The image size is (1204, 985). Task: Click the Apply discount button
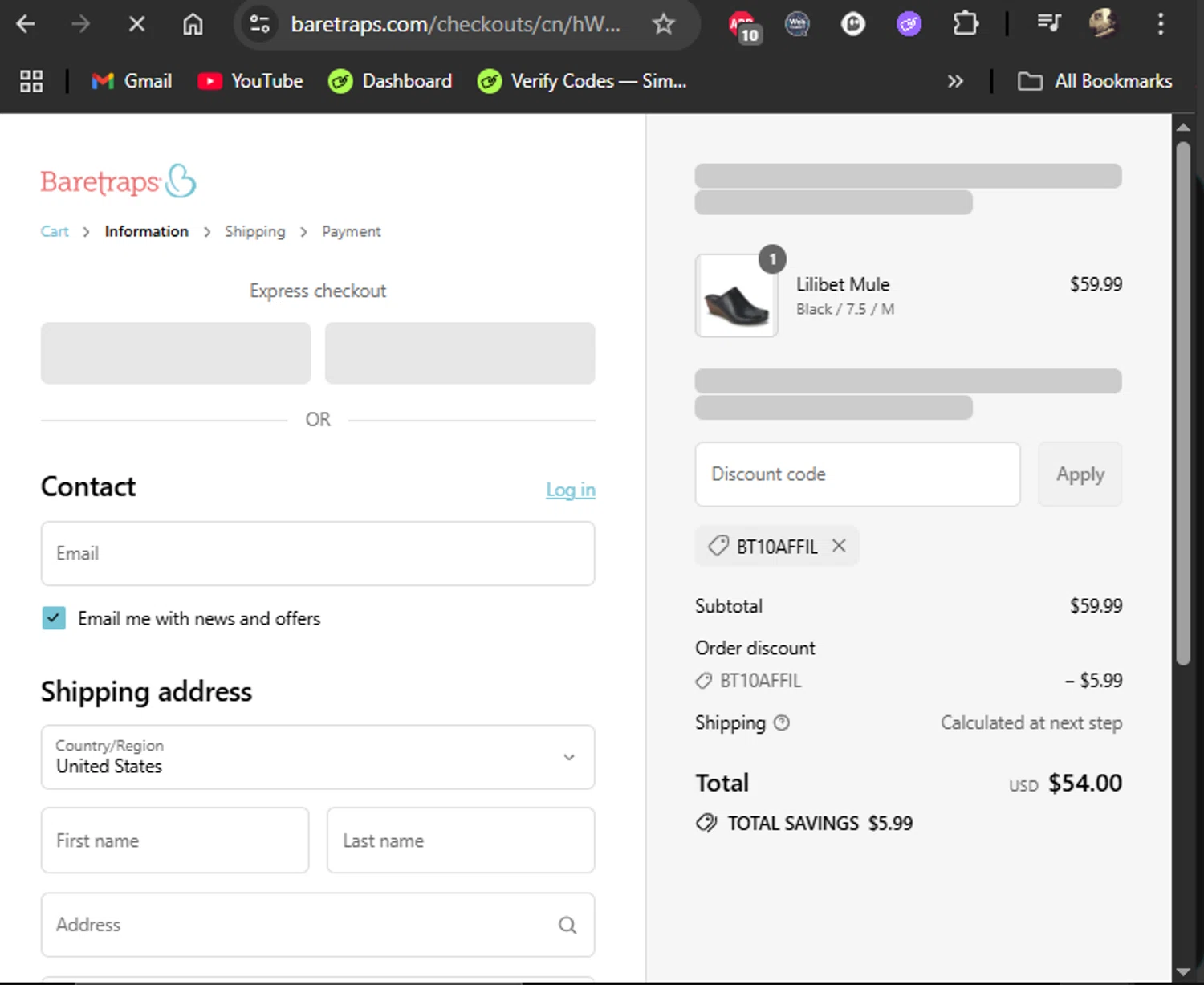1080,474
